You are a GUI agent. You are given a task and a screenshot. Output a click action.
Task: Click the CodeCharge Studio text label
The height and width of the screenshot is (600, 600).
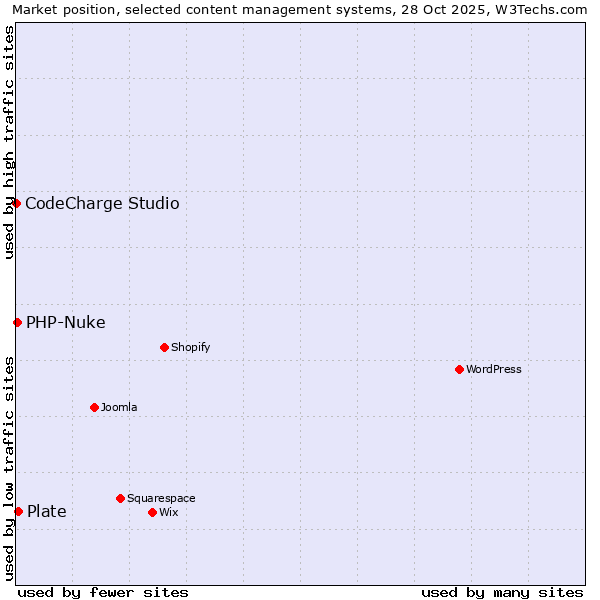click(x=102, y=204)
